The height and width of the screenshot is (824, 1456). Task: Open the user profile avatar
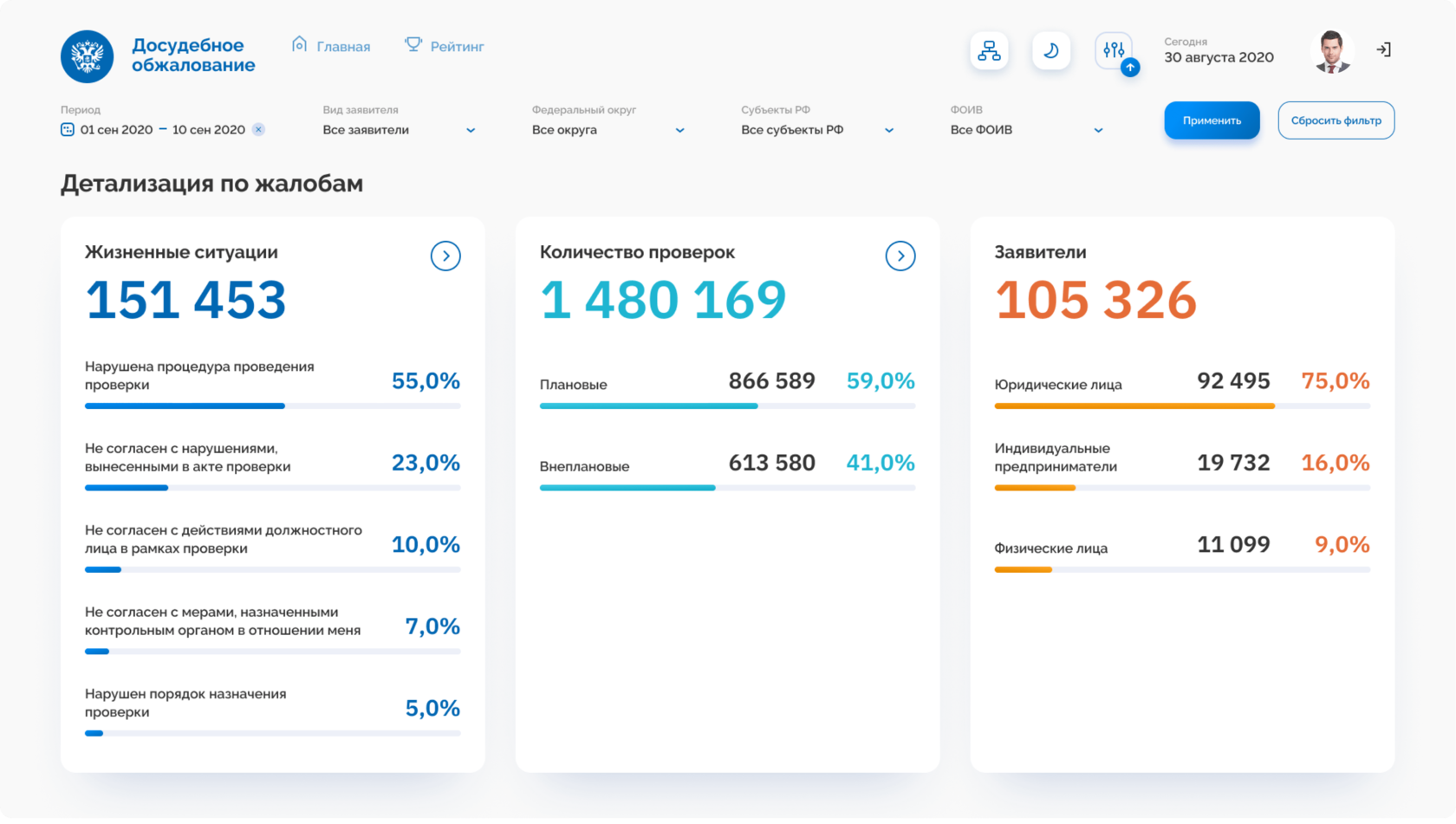(1332, 51)
